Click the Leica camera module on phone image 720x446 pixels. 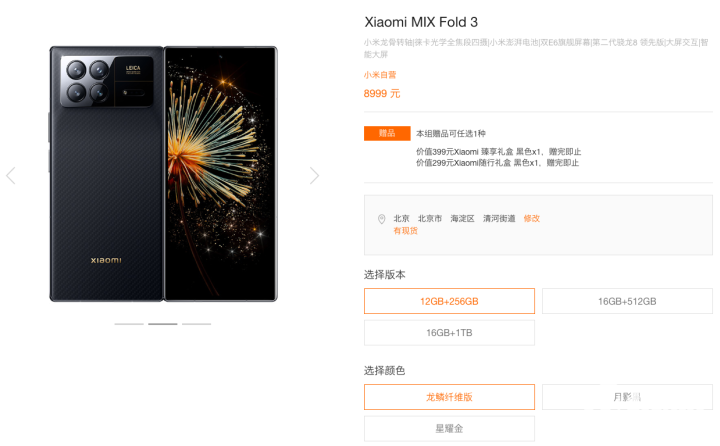[107, 82]
